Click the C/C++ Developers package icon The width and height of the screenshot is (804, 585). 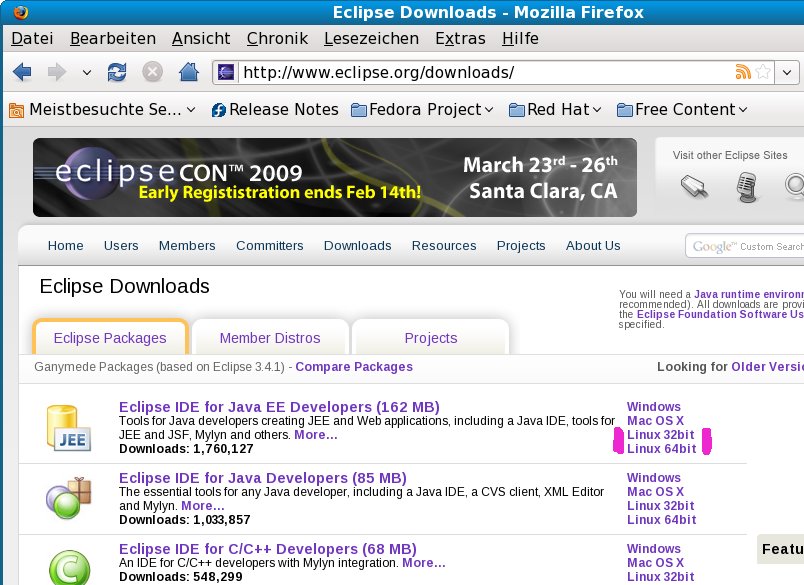pos(68,564)
